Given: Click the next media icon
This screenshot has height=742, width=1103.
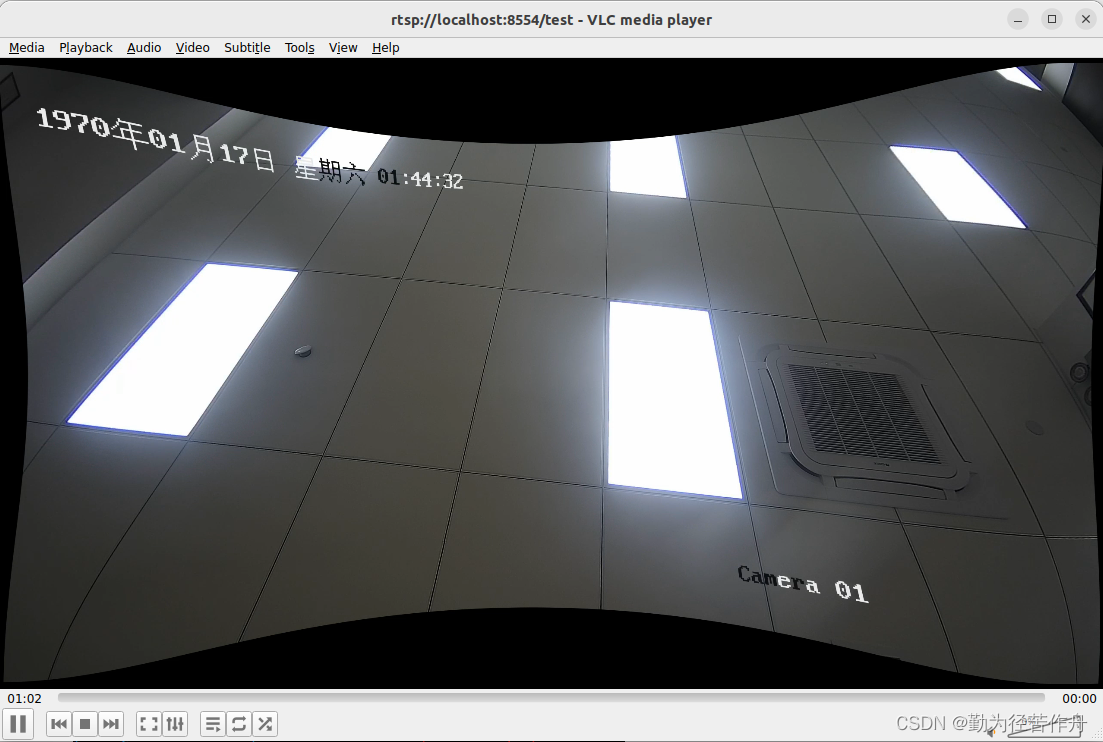Looking at the screenshot, I should tap(111, 723).
